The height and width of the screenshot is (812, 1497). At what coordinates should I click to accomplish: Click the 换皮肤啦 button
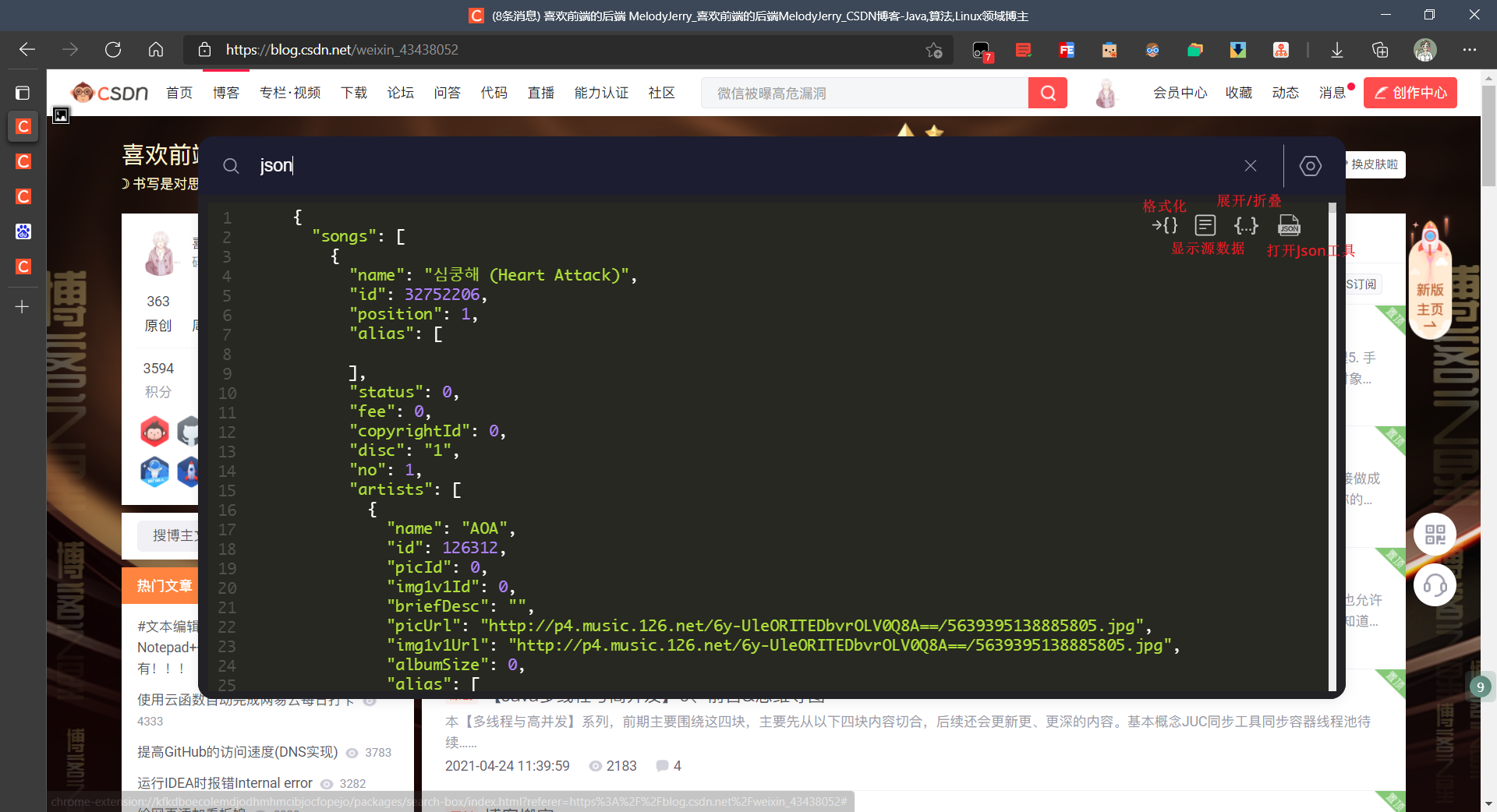(x=1375, y=164)
